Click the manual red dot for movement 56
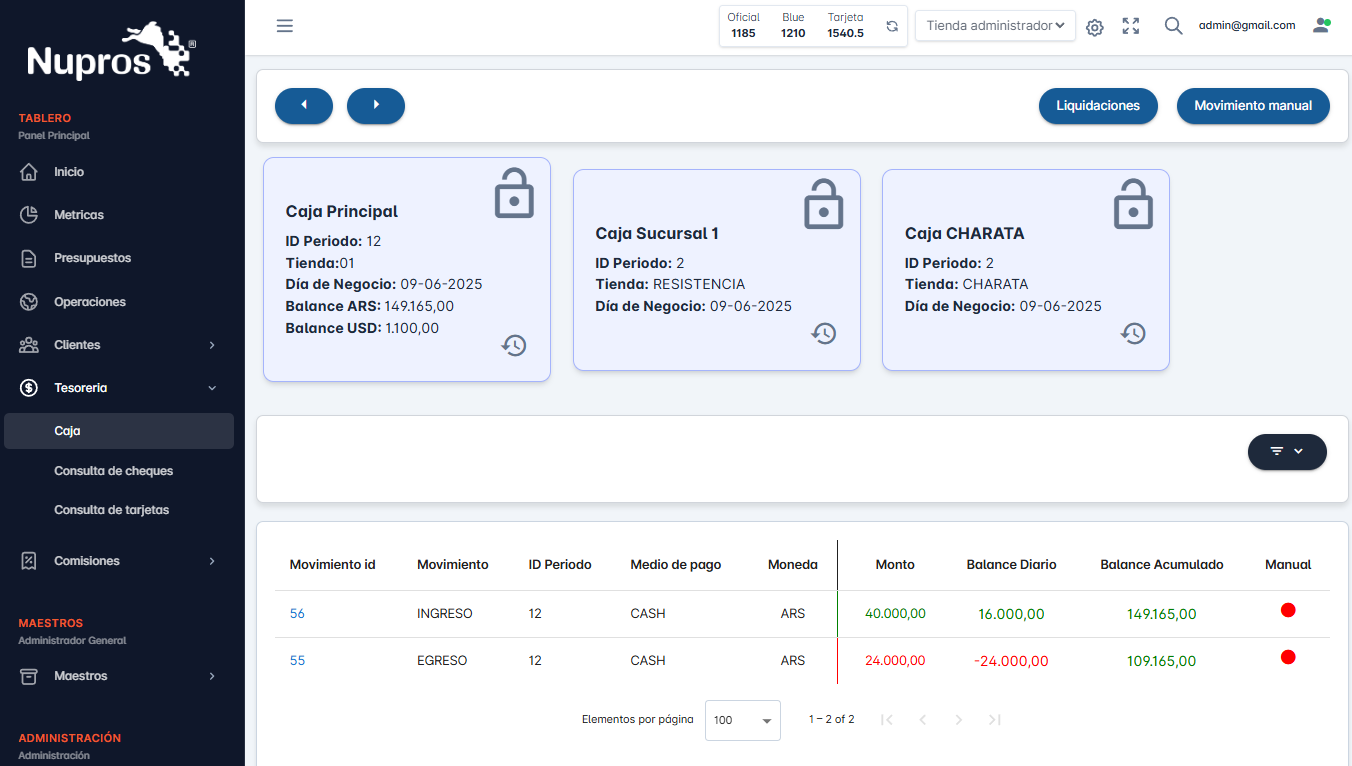The image size is (1352, 766). [x=1288, y=610]
